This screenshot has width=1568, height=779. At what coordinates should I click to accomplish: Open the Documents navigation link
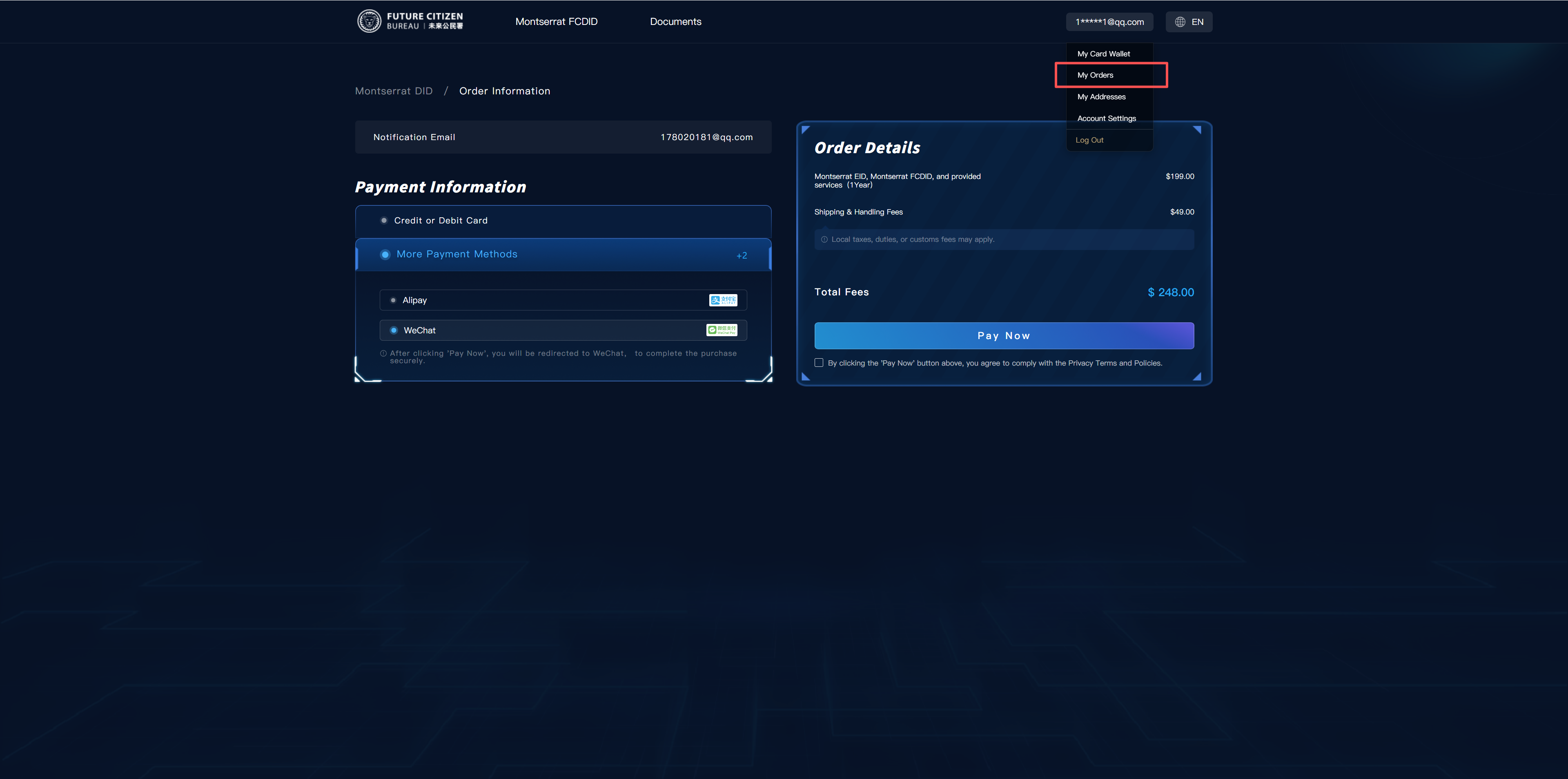pyautogui.click(x=675, y=21)
